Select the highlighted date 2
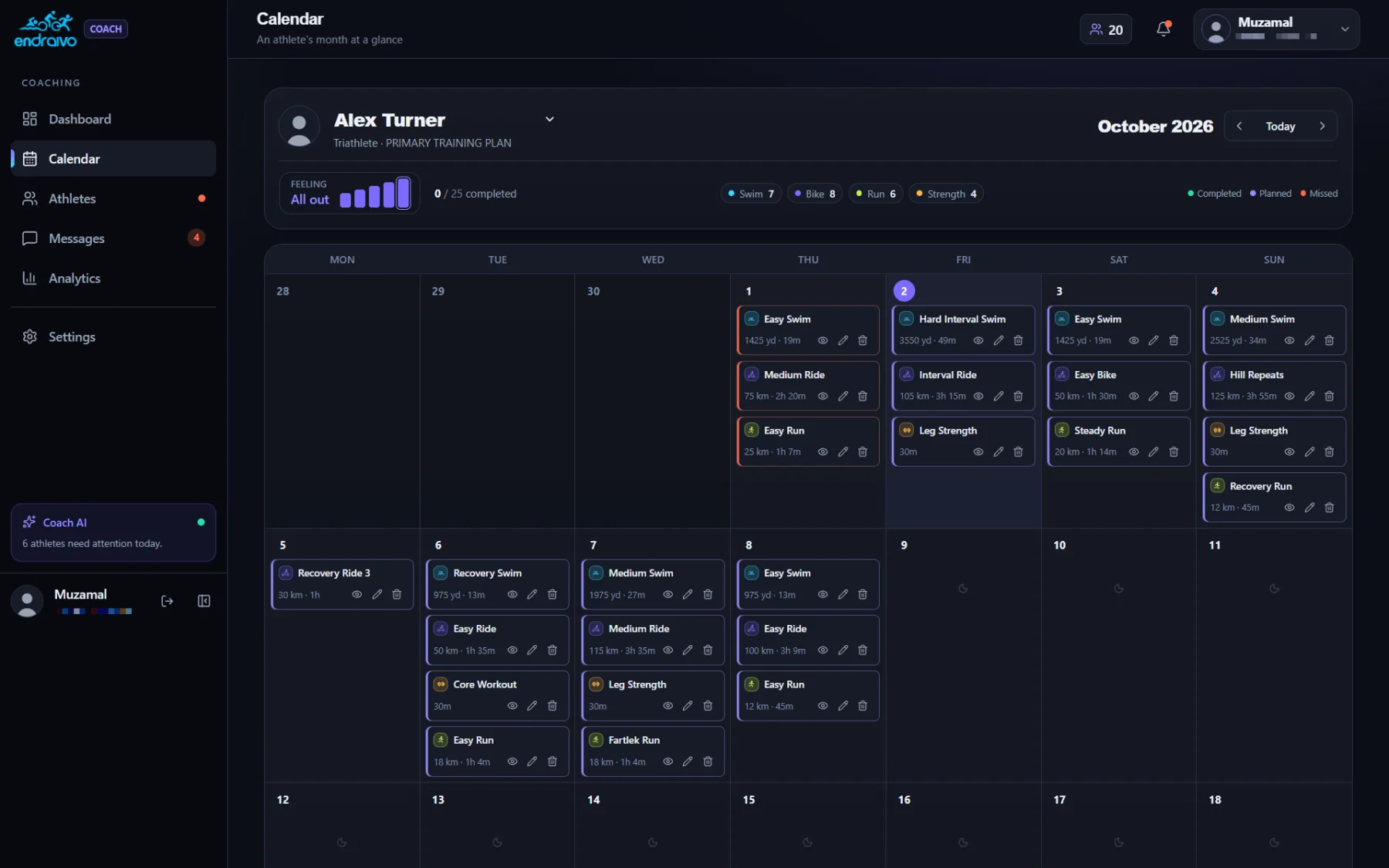This screenshot has height=868, width=1389. 904,291
